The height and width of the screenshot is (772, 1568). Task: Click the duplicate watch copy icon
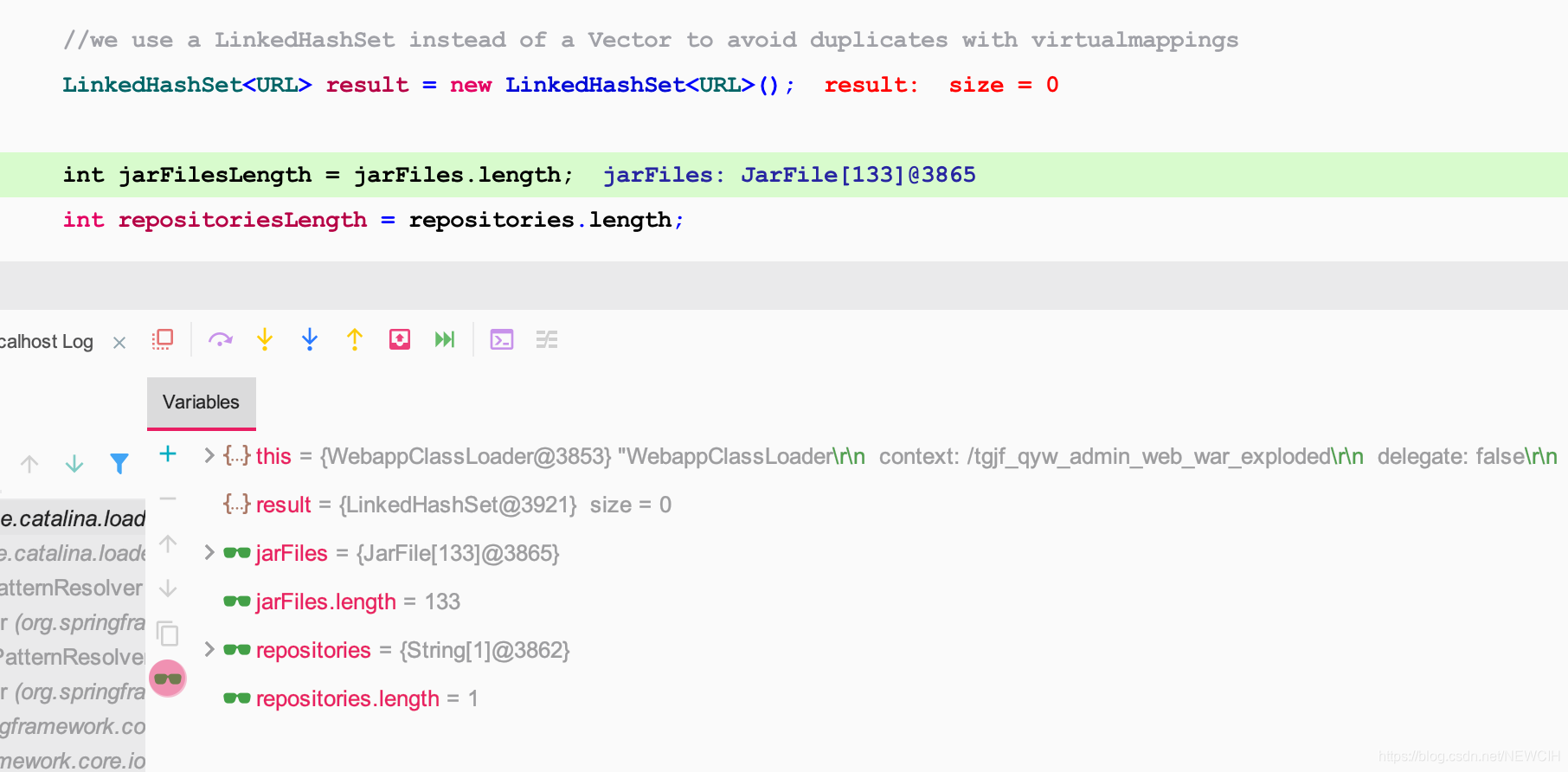point(168,634)
